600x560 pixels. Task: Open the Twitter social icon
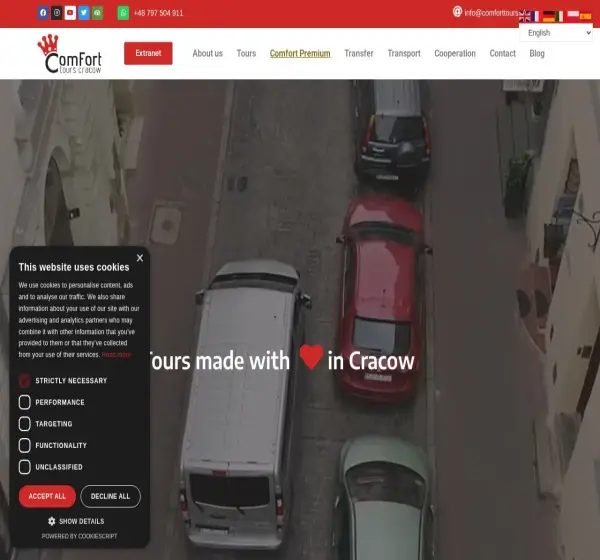coord(84,13)
